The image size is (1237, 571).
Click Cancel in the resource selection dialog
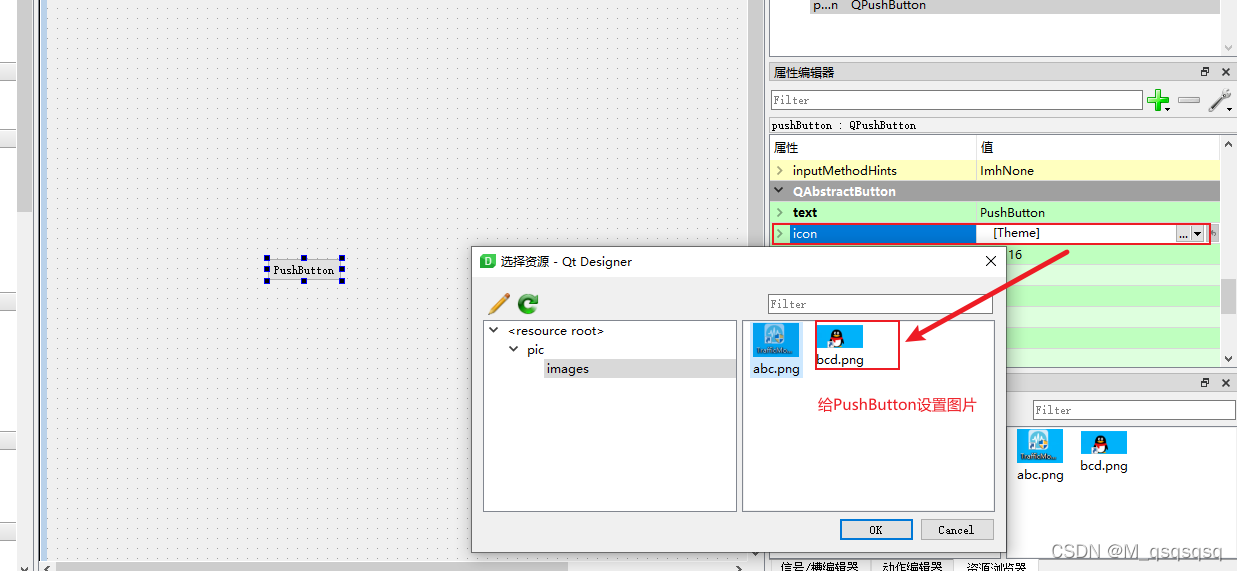(x=956, y=530)
